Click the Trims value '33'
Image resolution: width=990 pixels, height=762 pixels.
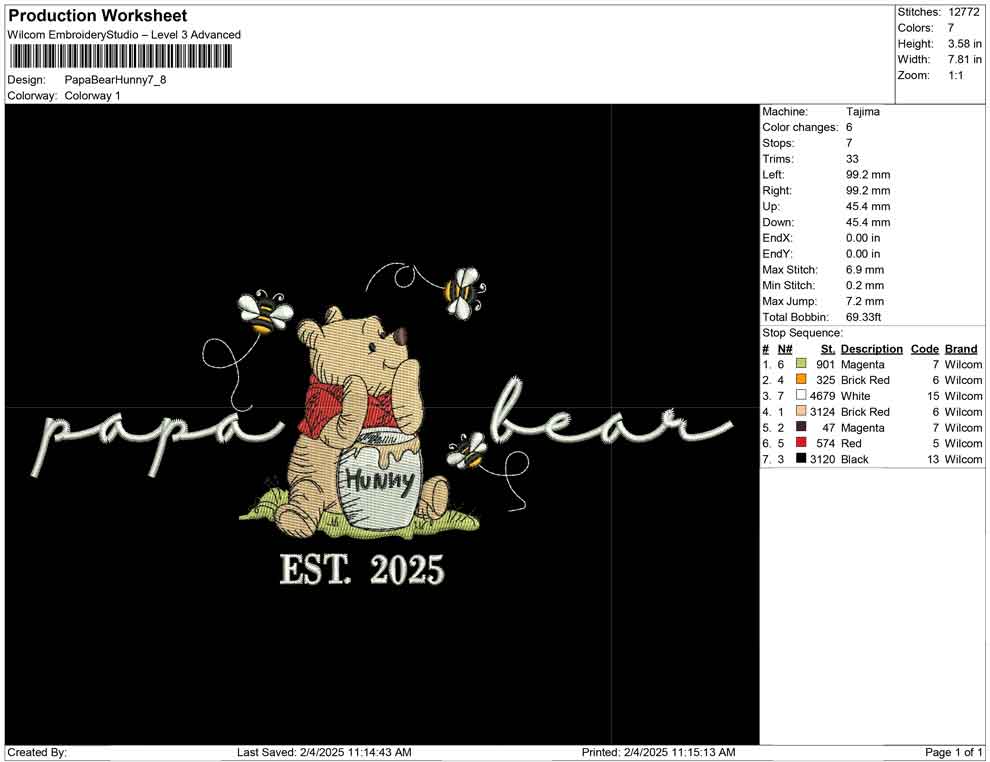852,159
